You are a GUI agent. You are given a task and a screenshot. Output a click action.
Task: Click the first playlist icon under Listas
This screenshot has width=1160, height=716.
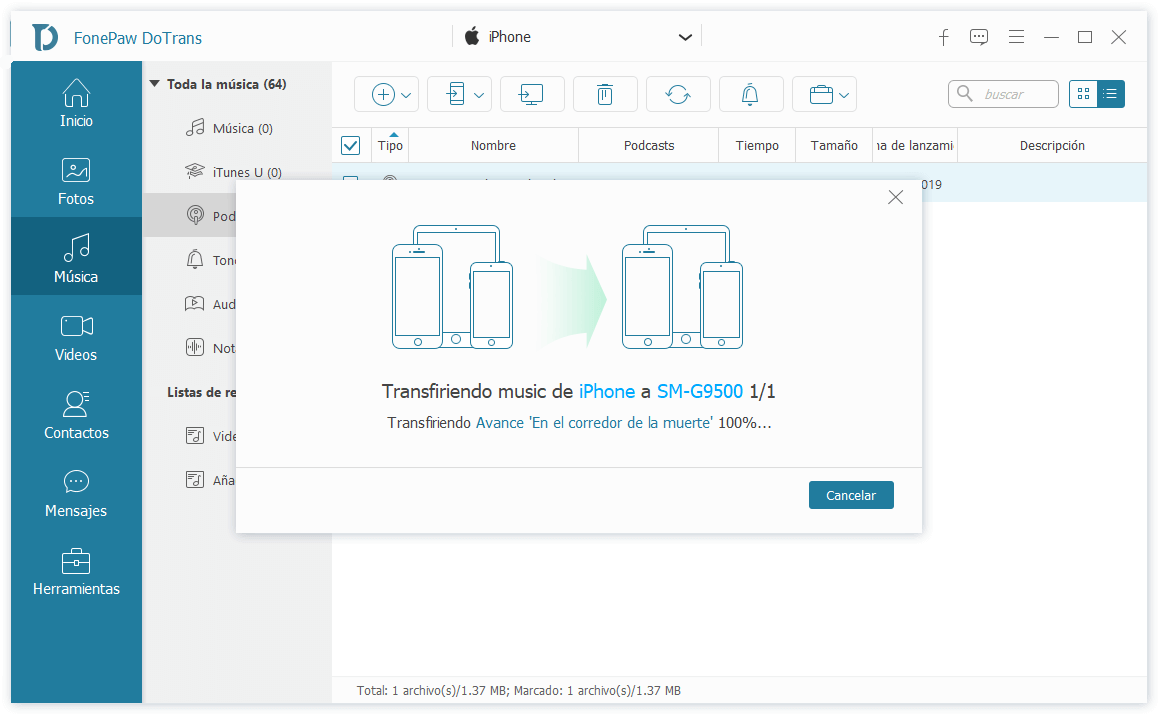coord(195,436)
